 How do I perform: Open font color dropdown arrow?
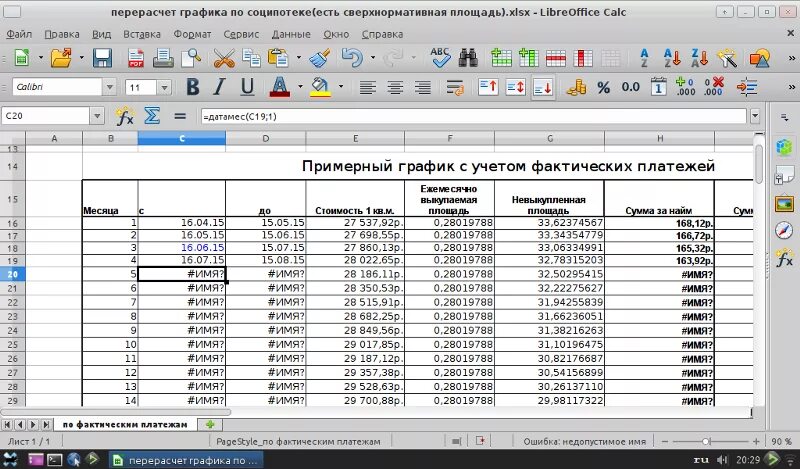point(300,87)
